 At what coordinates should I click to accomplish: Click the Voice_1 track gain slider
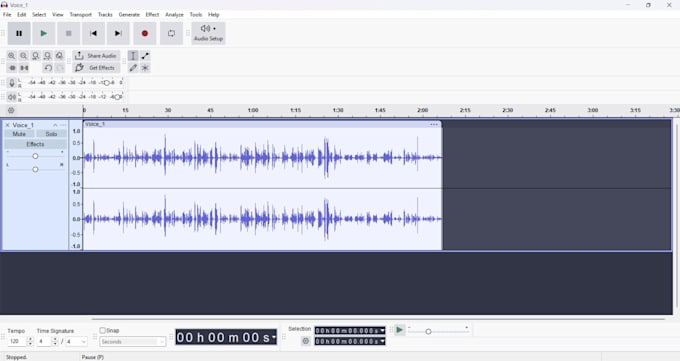point(36,156)
